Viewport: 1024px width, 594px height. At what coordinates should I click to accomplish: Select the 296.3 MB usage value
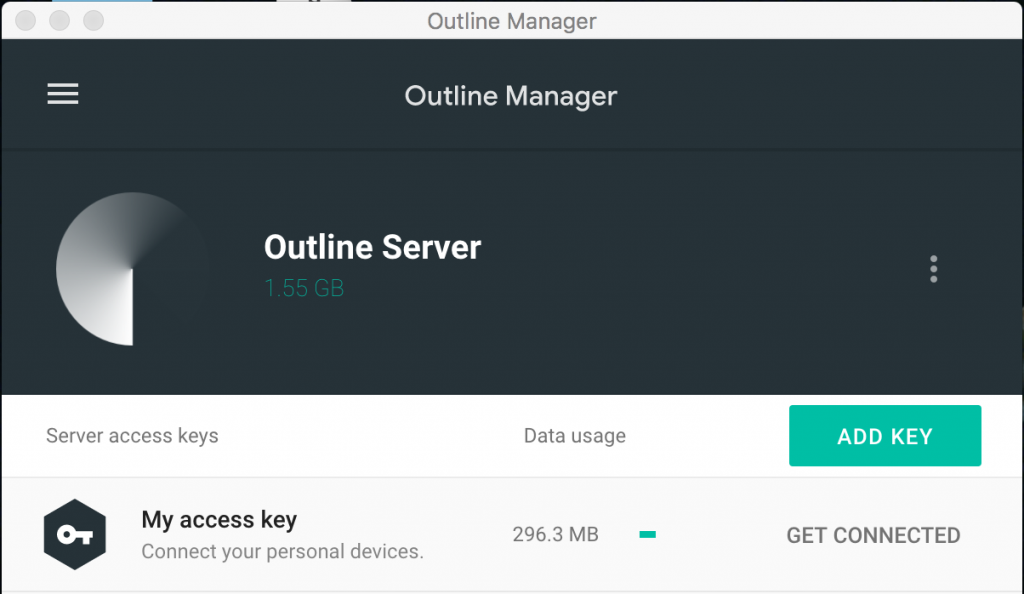point(555,534)
